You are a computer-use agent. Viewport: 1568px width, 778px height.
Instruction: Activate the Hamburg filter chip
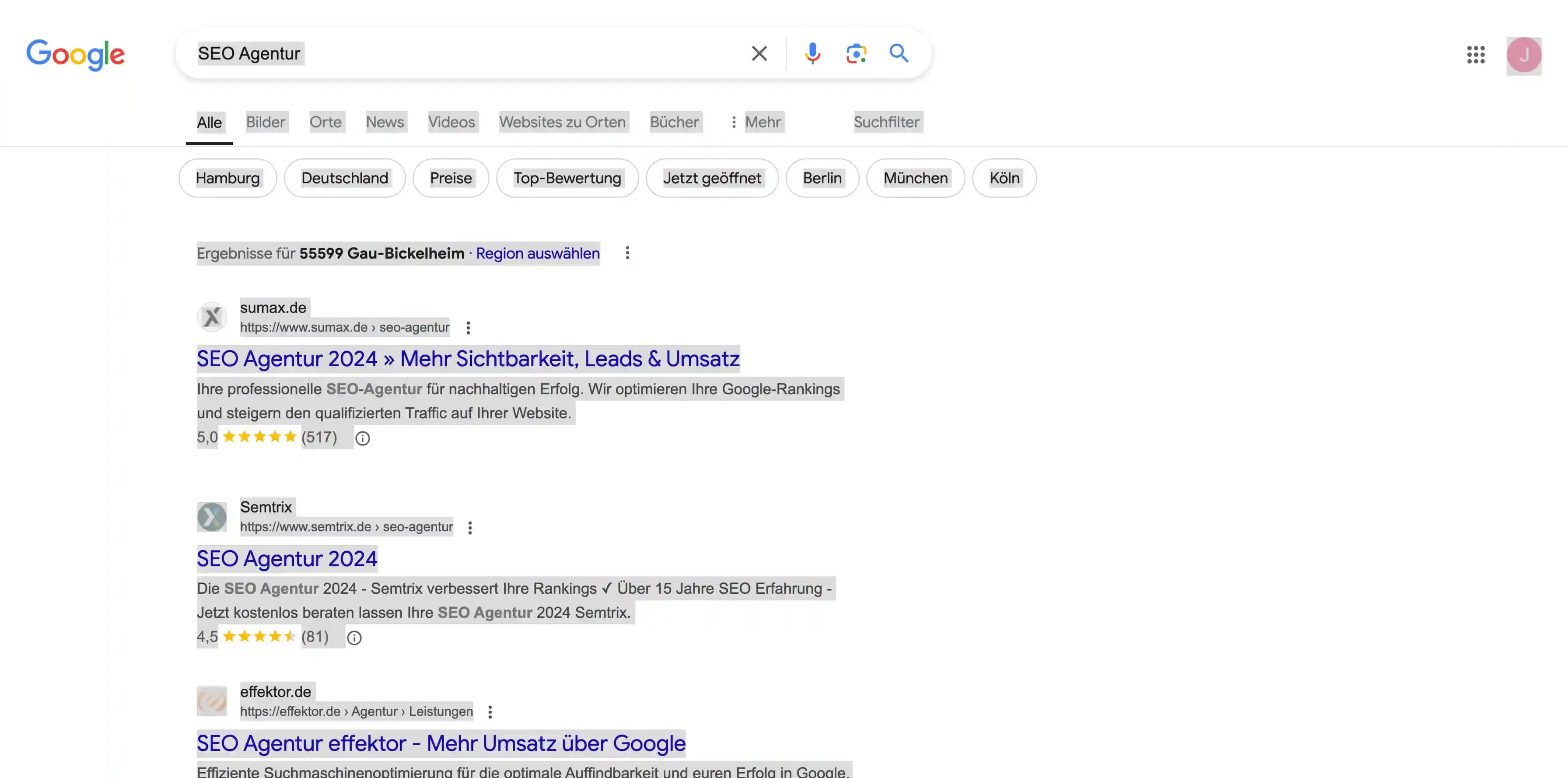(227, 178)
